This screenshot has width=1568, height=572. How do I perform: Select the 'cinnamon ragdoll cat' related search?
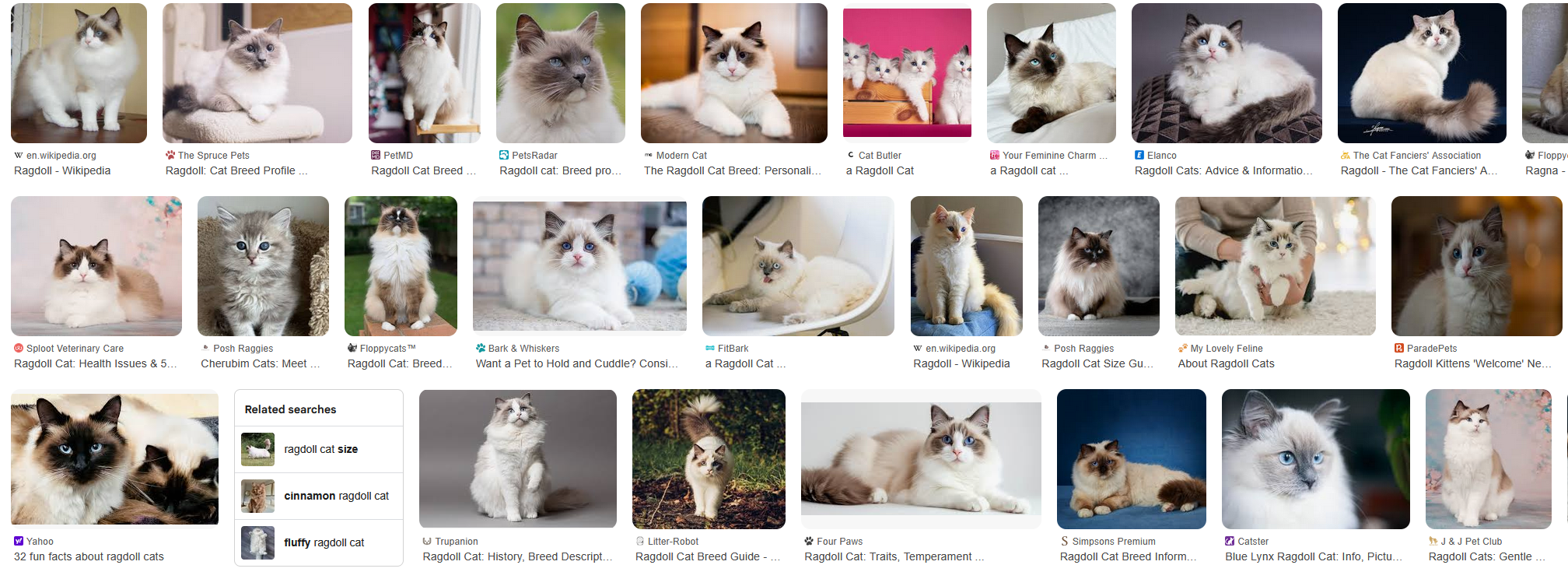319,497
